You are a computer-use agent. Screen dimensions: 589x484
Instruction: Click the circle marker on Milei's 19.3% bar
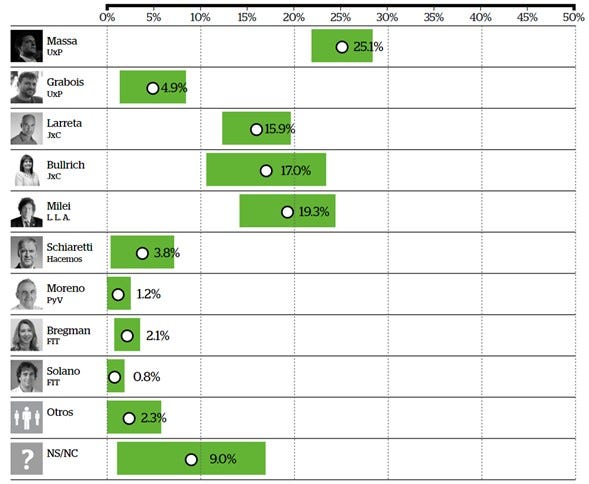(x=287, y=212)
